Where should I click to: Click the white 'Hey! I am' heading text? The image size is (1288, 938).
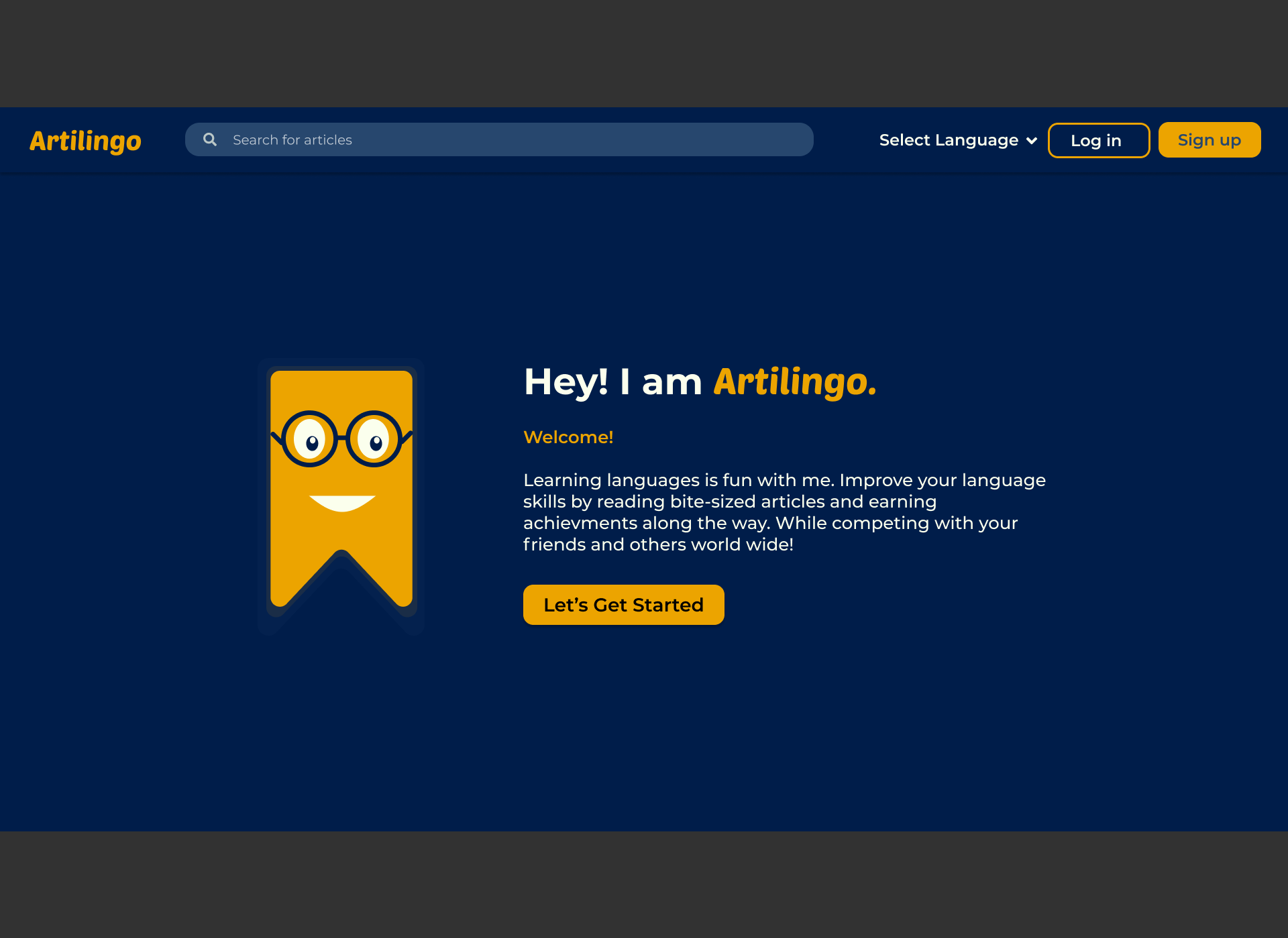(x=612, y=382)
